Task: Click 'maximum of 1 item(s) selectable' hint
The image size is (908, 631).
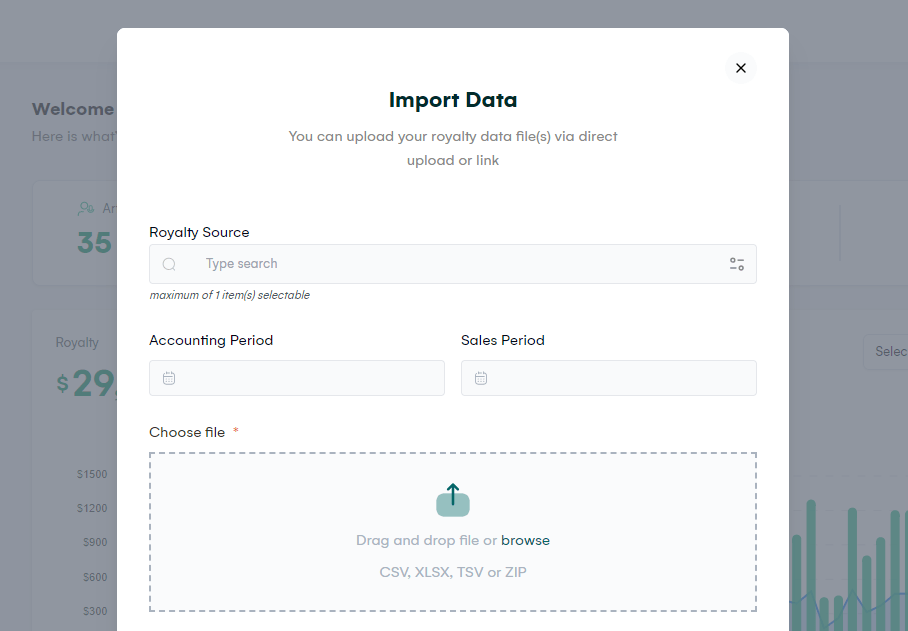Action: pyautogui.click(x=229, y=295)
